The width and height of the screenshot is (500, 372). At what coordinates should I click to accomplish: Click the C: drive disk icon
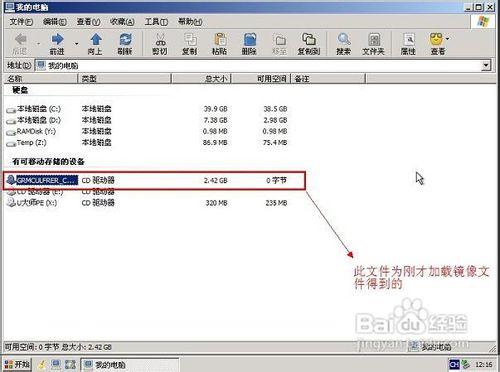[x=11, y=110]
